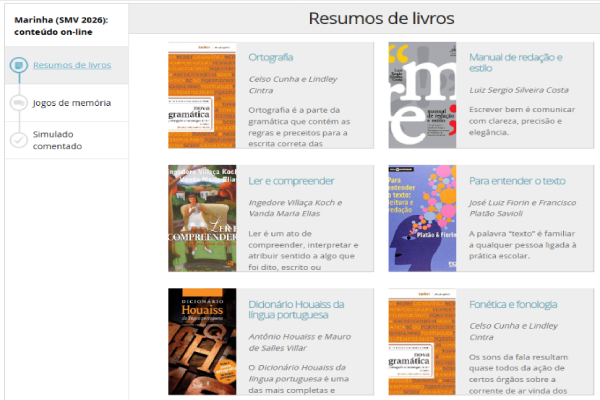Click the Fonética e fonologia book cover

tap(422, 341)
